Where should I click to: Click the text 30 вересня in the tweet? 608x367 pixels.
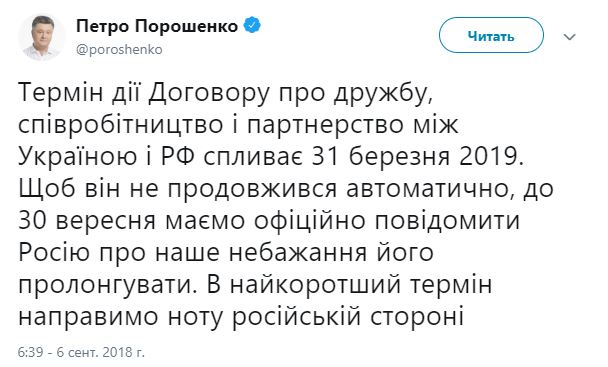pos(87,222)
